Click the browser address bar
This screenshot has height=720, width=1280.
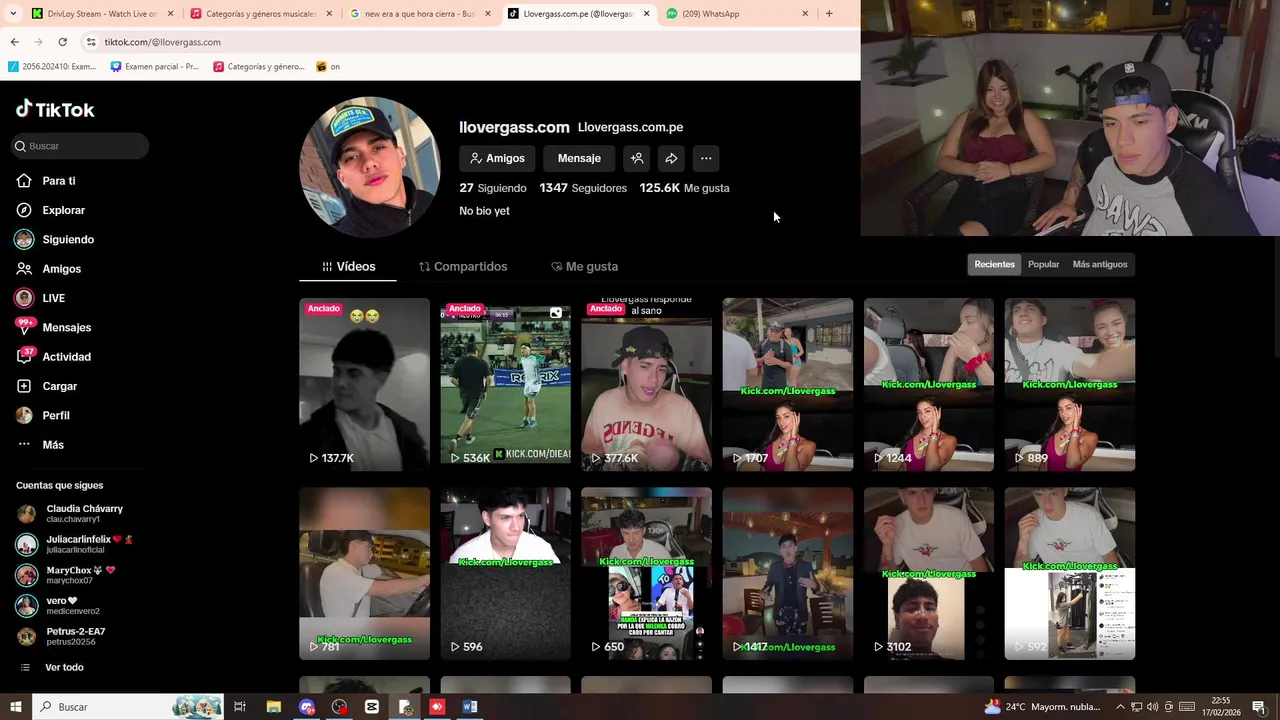[x=470, y=42]
